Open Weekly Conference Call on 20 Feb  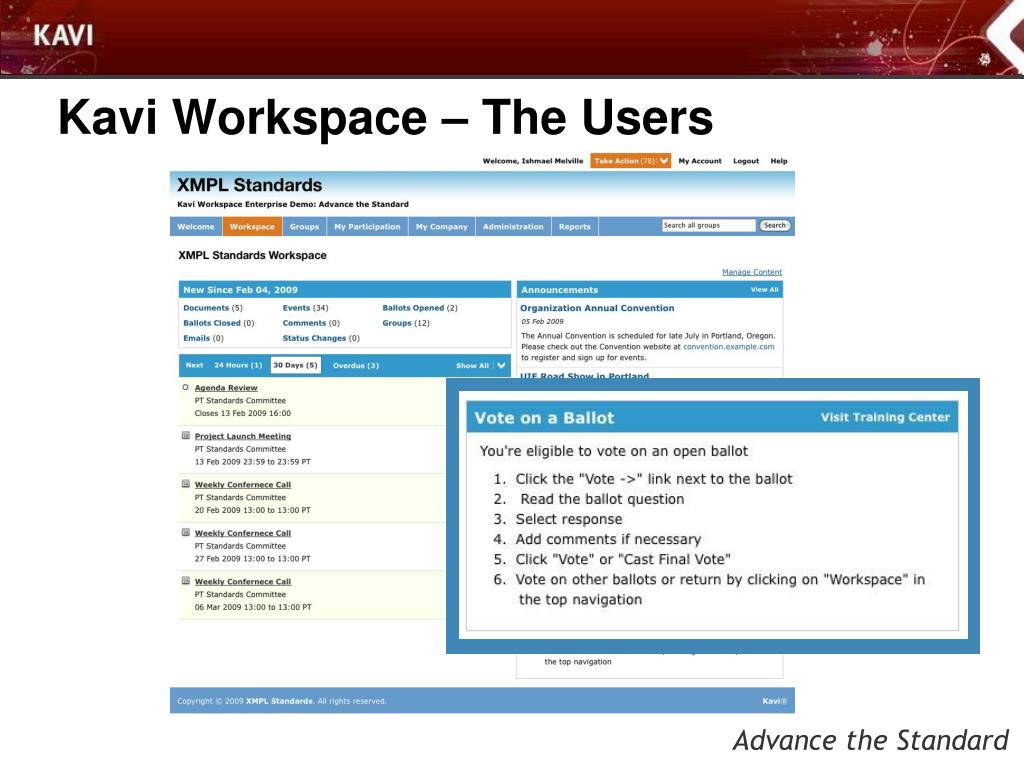[x=243, y=484]
